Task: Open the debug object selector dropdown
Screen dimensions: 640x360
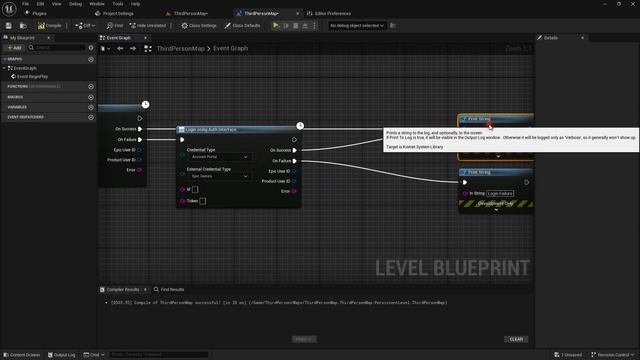Action: click(357, 26)
